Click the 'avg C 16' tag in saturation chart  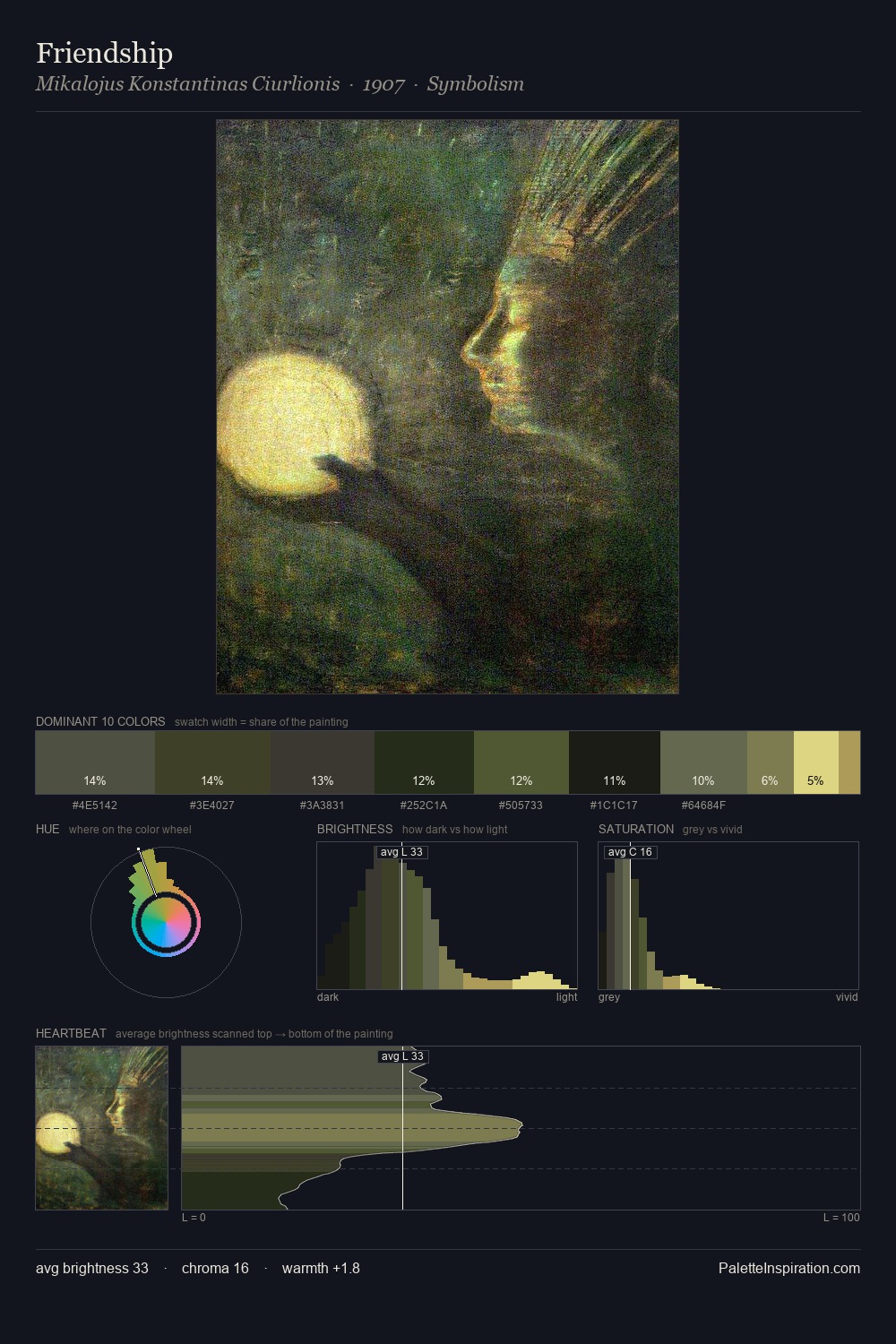click(630, 852)
